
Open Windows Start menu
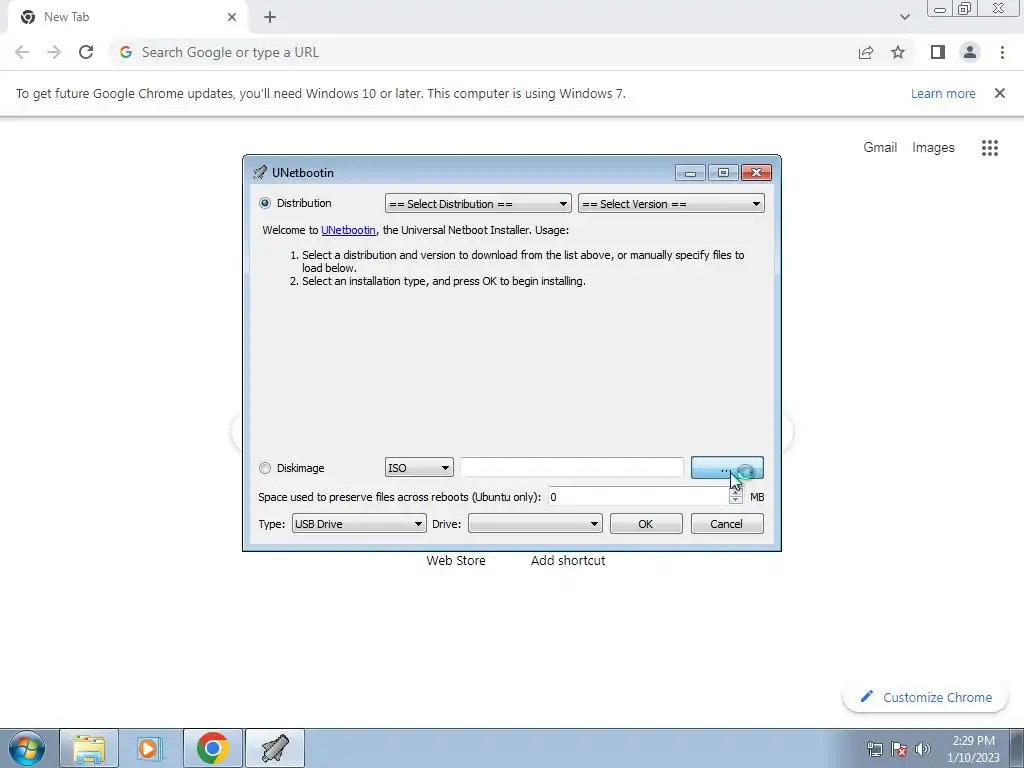(27, 748)
